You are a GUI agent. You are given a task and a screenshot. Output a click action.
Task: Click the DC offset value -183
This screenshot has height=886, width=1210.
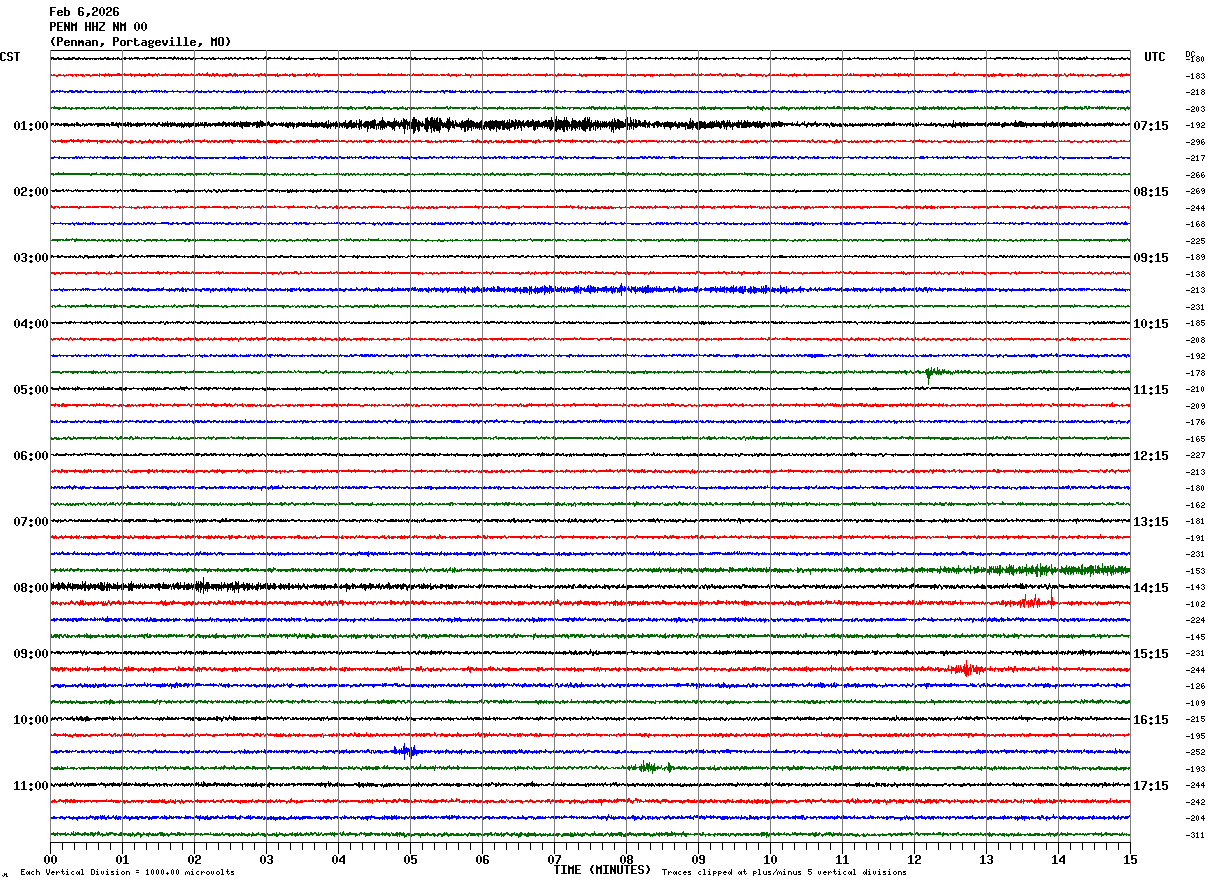(1195, 76)
